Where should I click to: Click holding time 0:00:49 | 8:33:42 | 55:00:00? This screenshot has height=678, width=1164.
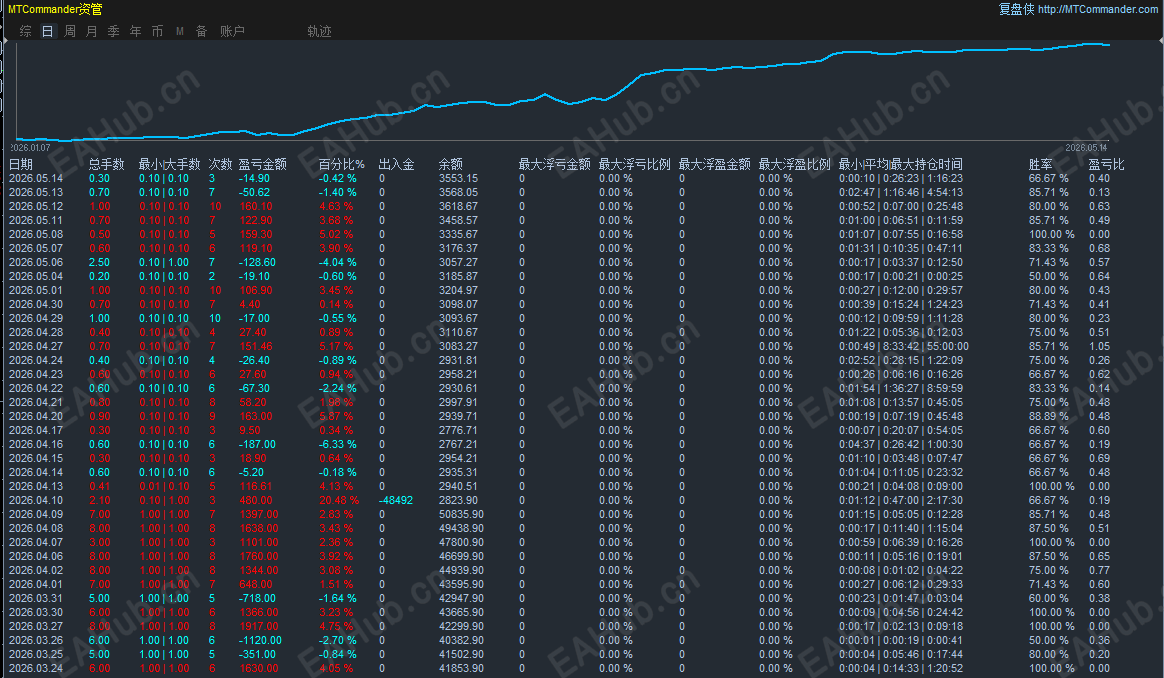pyautogui.click(x=904, y=346)
